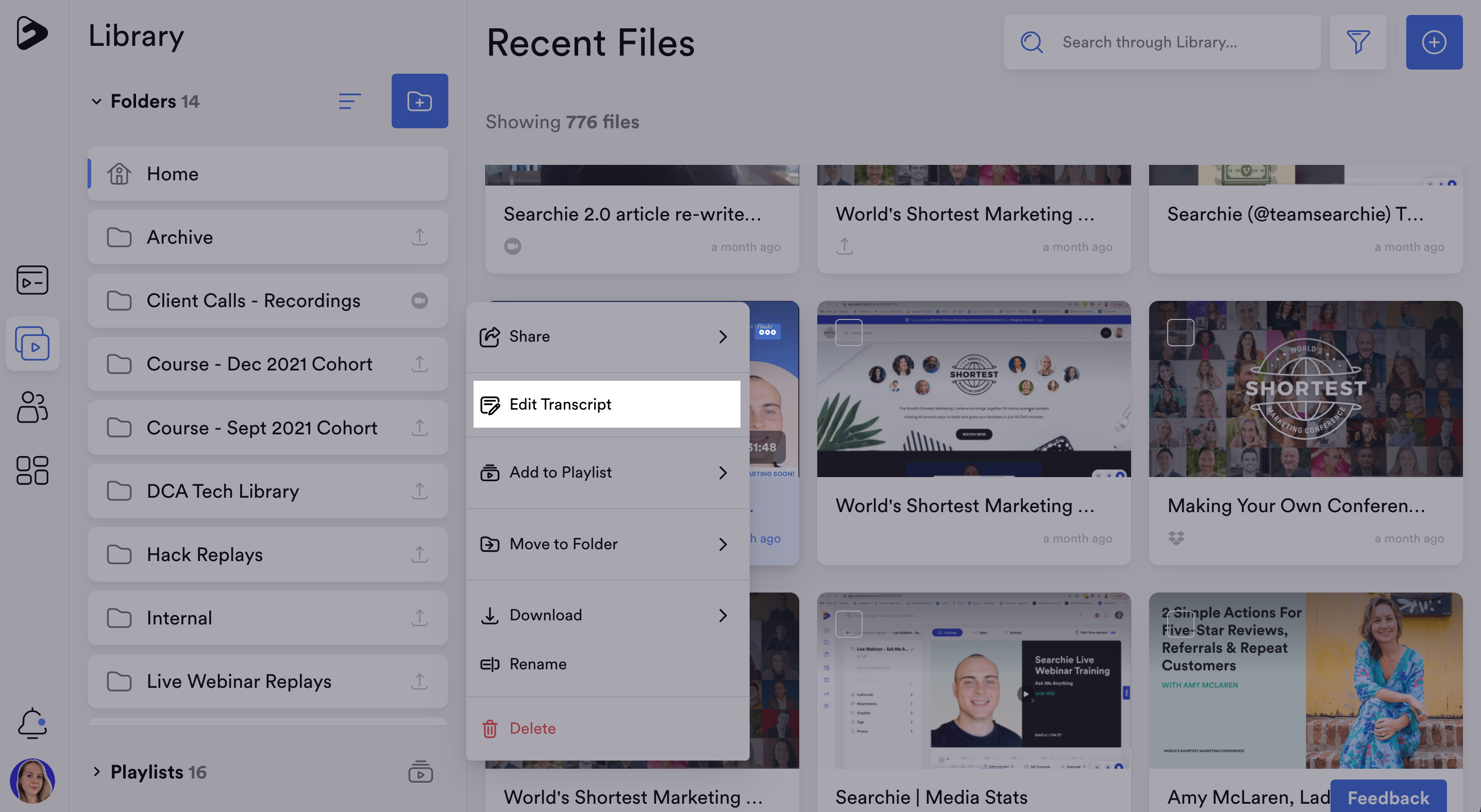Open the Apps grid icon in sidebar
The height and width of the screenshot is (812, 1481).
point(32,470)
